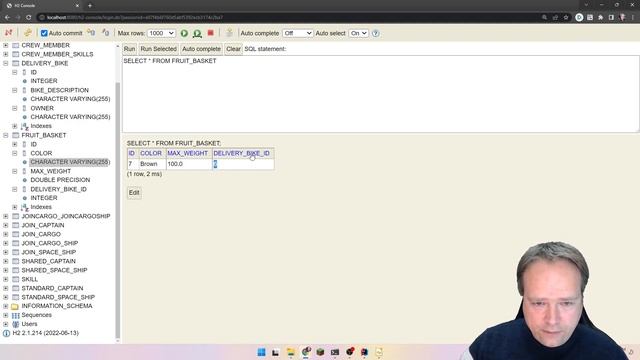Open the Auto complete Off dropdown
The image size is (640, 360).
298,33
